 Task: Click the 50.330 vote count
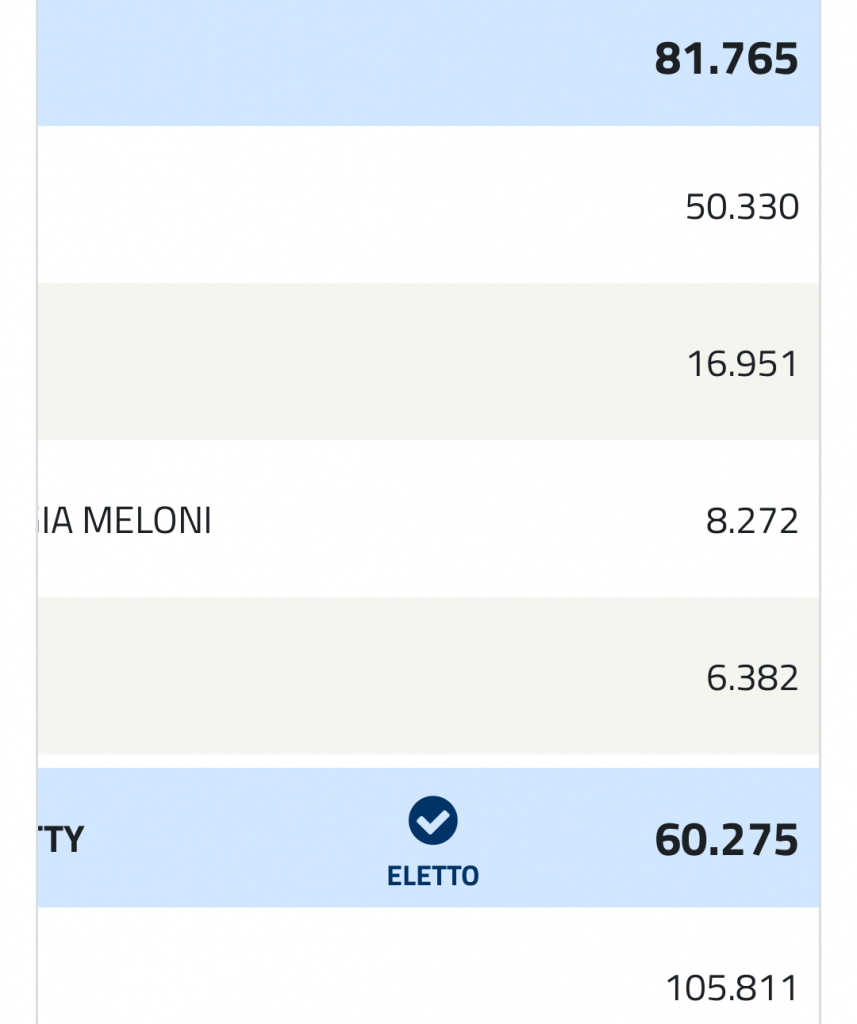coord(742,206)
